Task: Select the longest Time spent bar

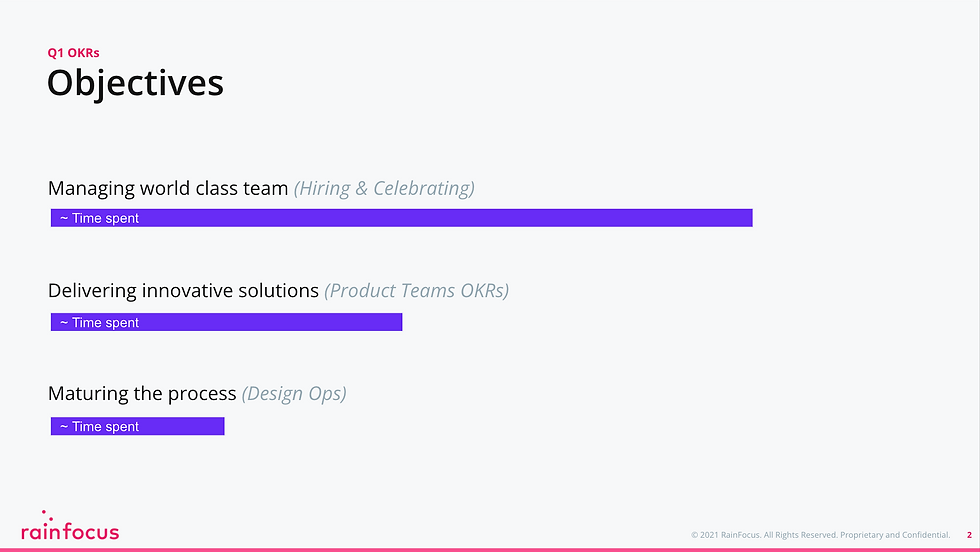Action: (x=401, y=218)
